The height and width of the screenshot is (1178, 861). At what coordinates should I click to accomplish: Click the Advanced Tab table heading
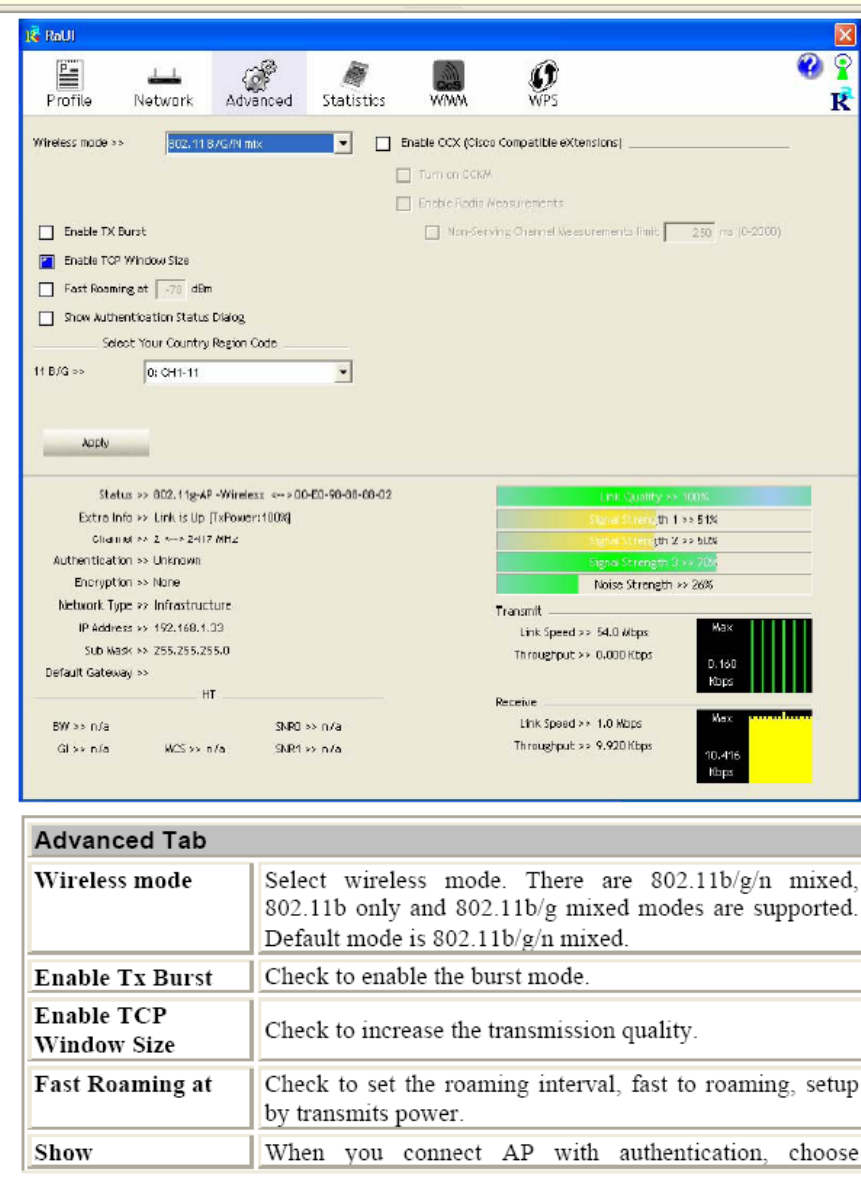pyautogui.click(x=120, y=840)
